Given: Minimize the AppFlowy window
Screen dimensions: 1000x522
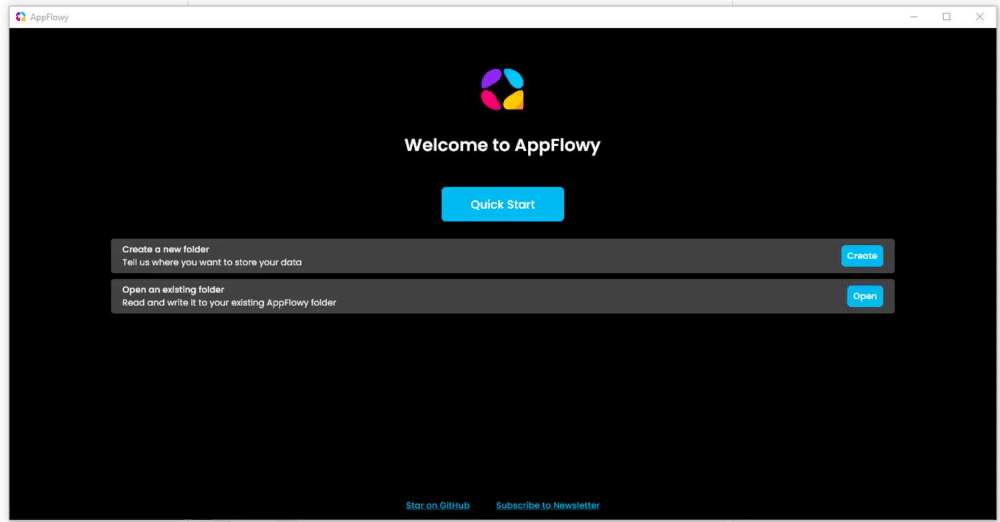Looking at the screenshot, I should (914, 17).
